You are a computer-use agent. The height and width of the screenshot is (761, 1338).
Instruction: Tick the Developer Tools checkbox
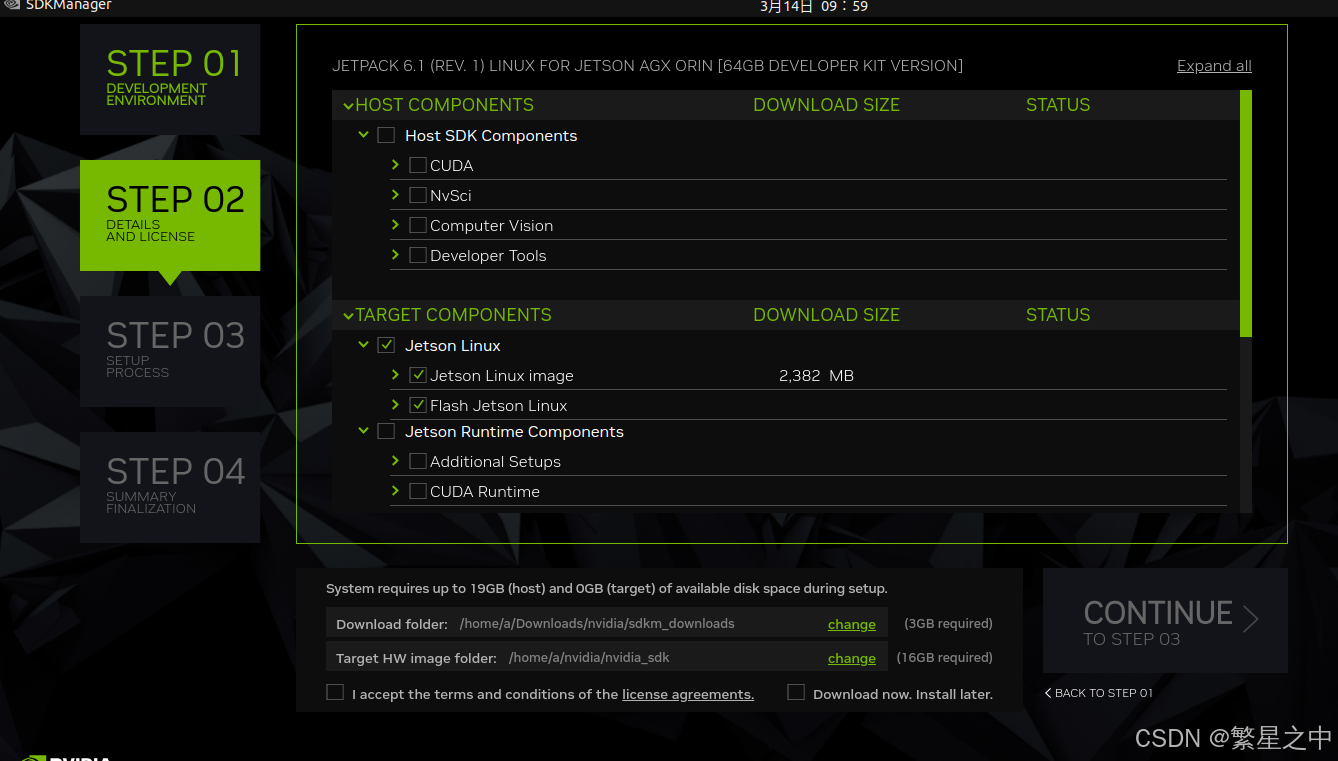(418, 255)
